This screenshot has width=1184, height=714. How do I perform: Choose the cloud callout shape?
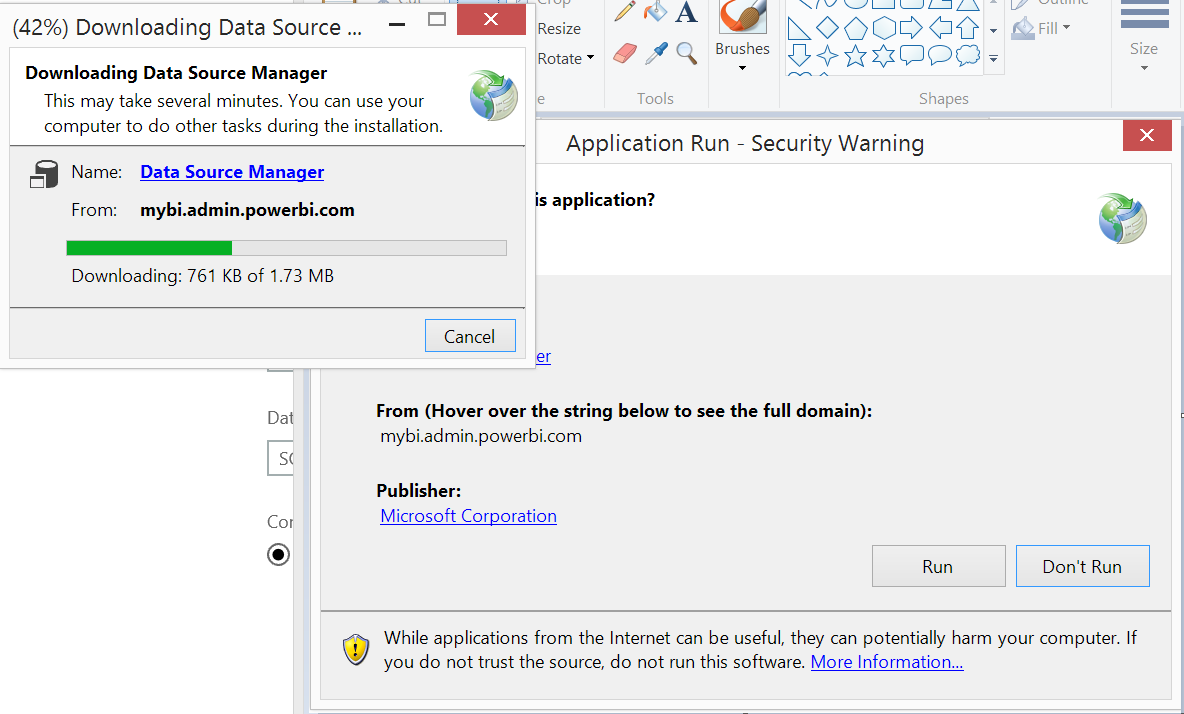[x=968, y=55]
